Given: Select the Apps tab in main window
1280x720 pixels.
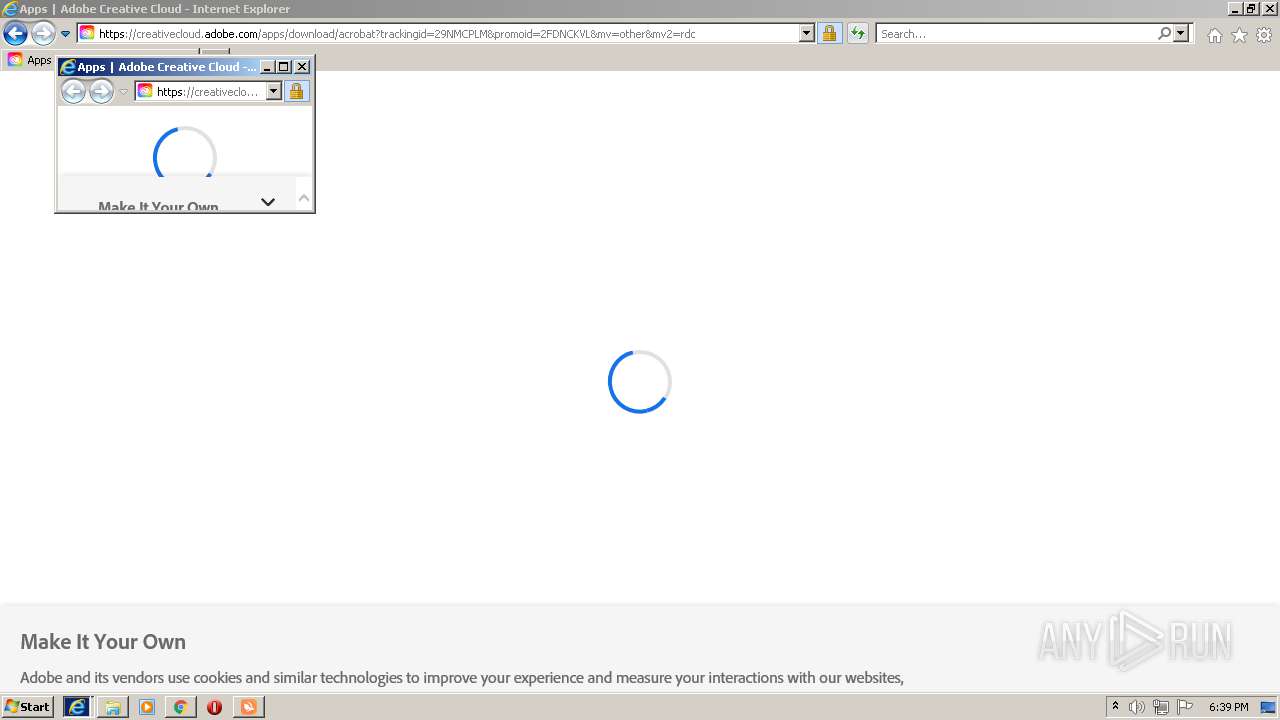Looking at the screenshot, I should pyautogui.click(x=29, y=60).
